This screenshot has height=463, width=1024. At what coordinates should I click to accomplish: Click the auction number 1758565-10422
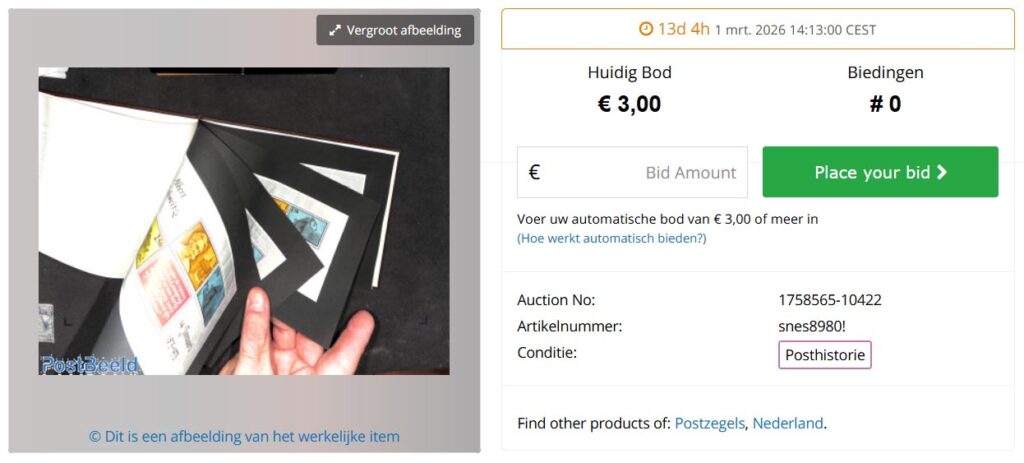point(829,300)
